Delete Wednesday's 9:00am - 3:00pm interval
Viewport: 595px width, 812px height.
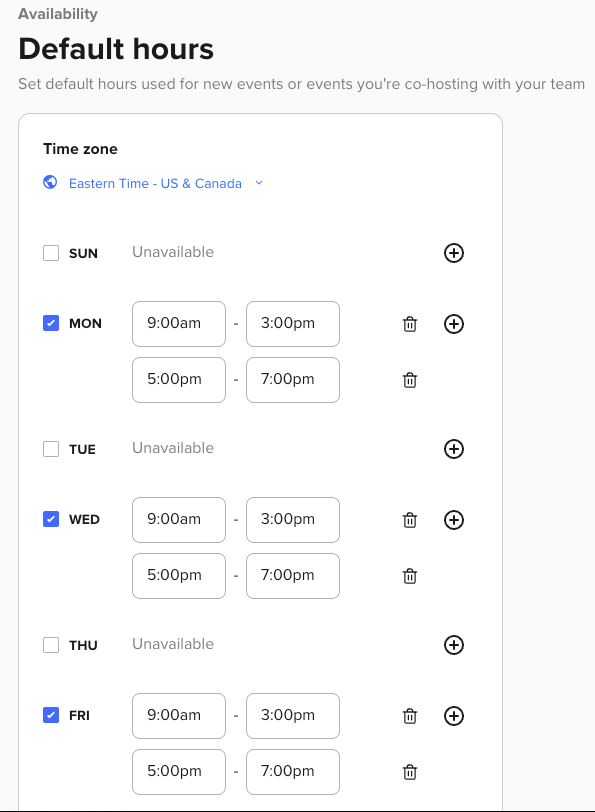[x=410, y=520]
